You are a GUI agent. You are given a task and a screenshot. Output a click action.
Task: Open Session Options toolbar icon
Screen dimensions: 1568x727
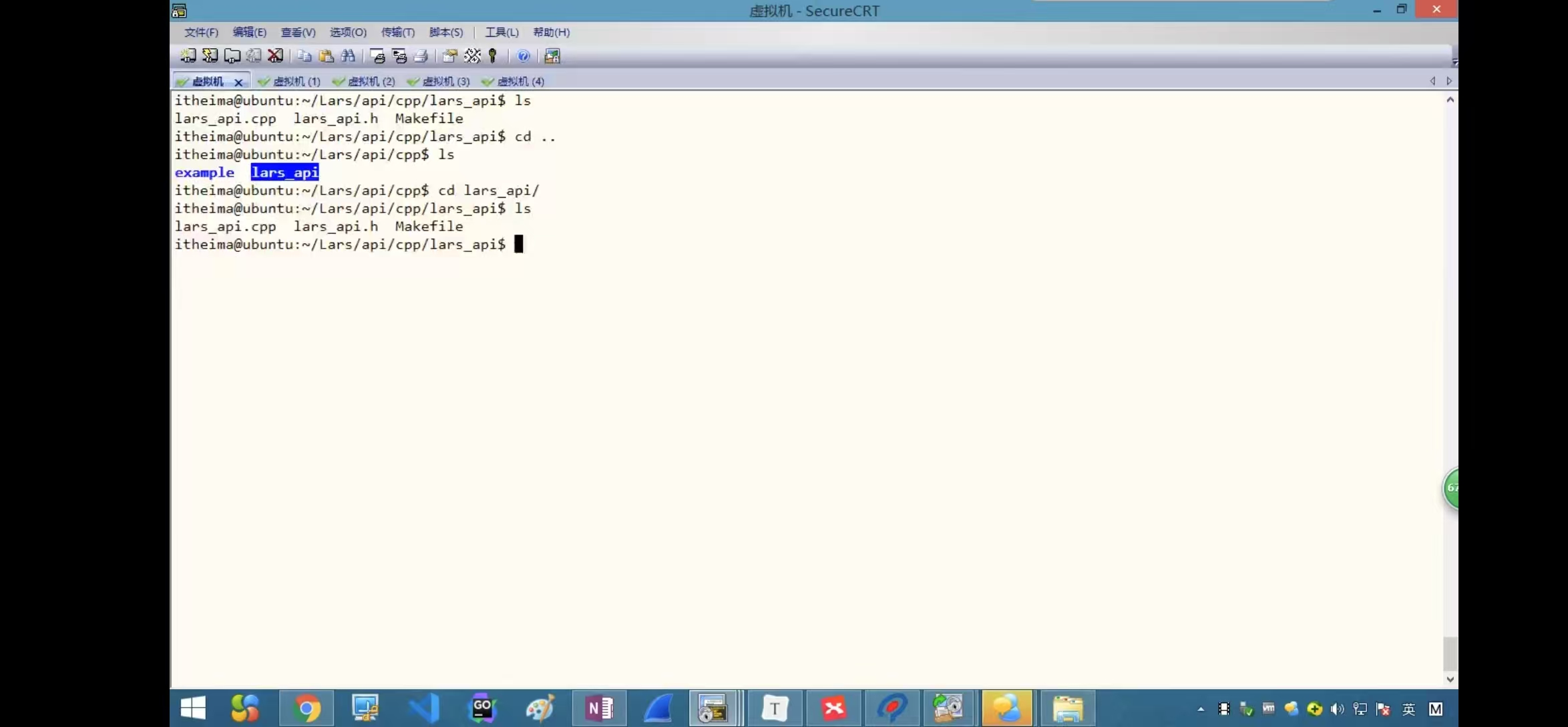point(450,56)
